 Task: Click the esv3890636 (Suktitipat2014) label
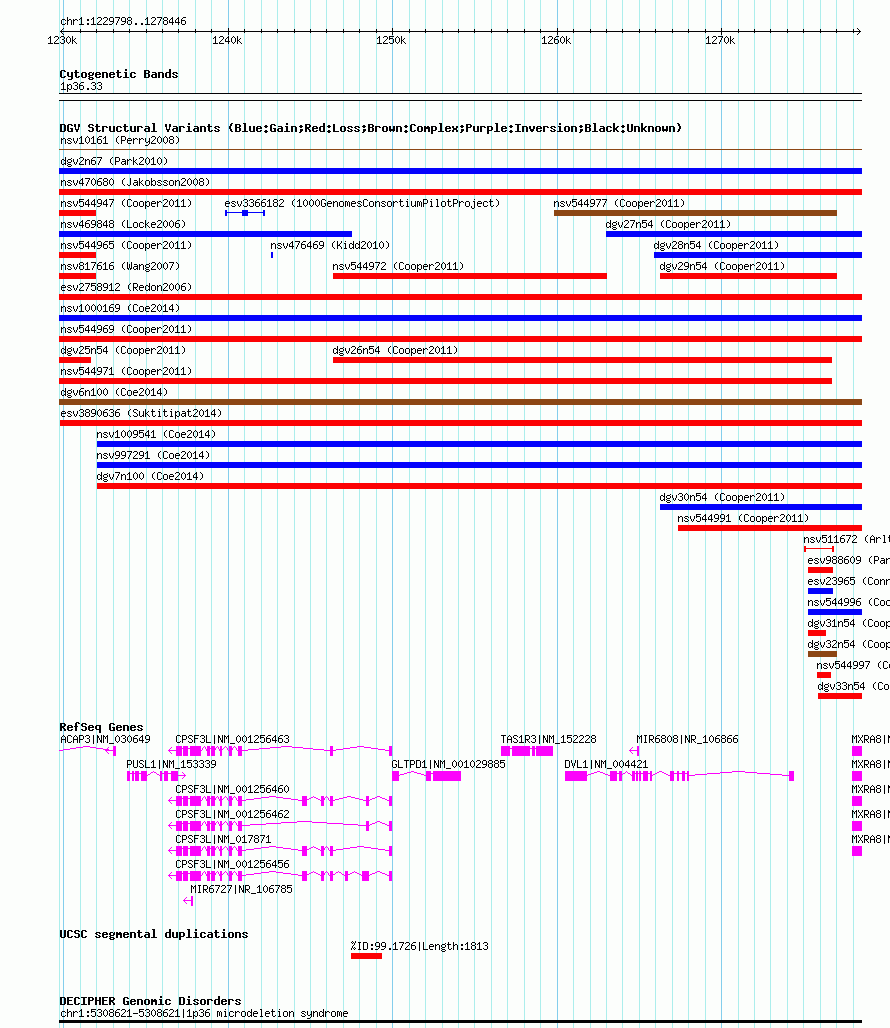tap(141, 413)
